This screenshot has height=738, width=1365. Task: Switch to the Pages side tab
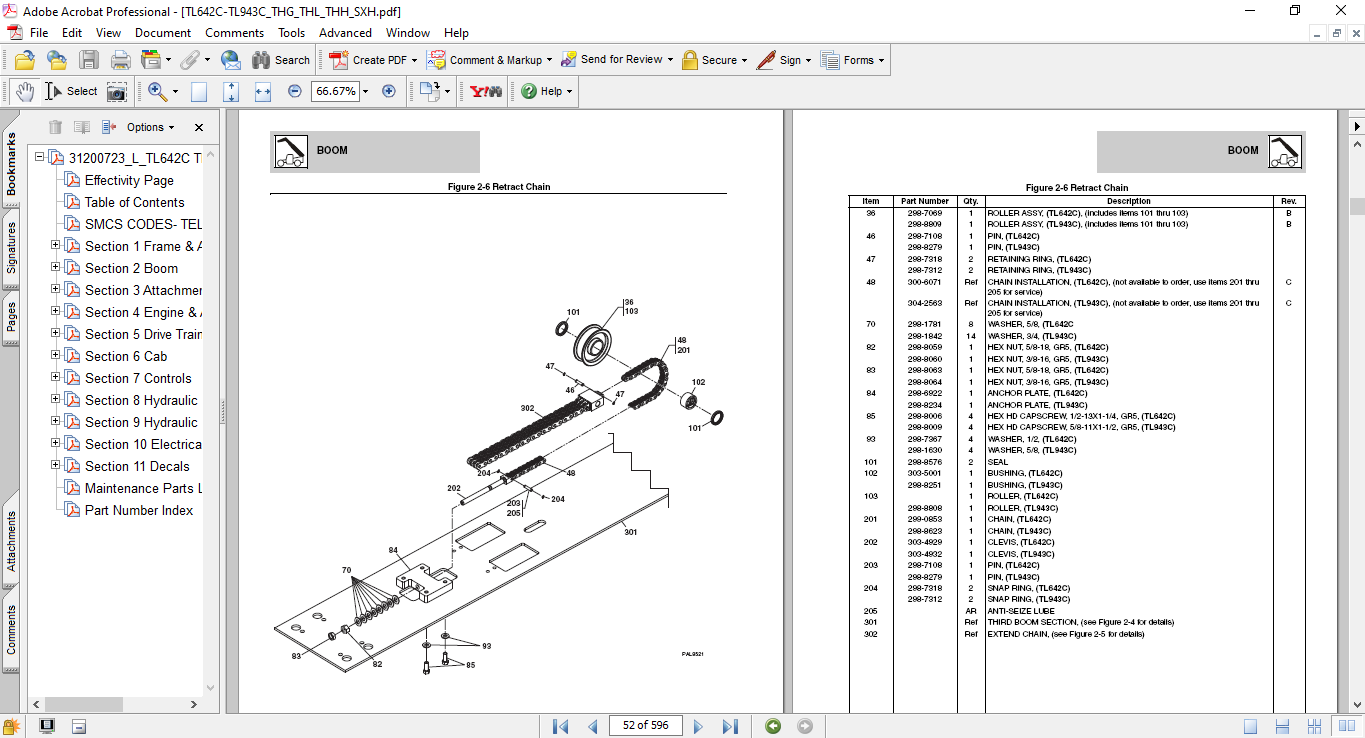pyautogui.click(x=11, y=317)
